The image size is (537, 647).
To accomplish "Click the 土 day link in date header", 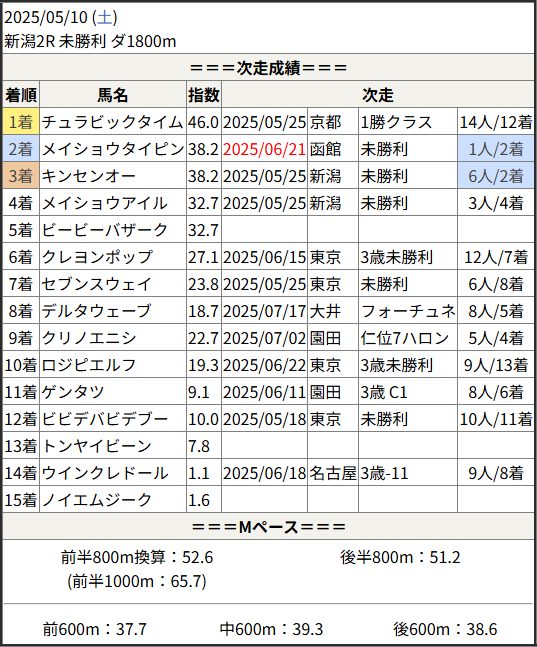I will [104, 18].
